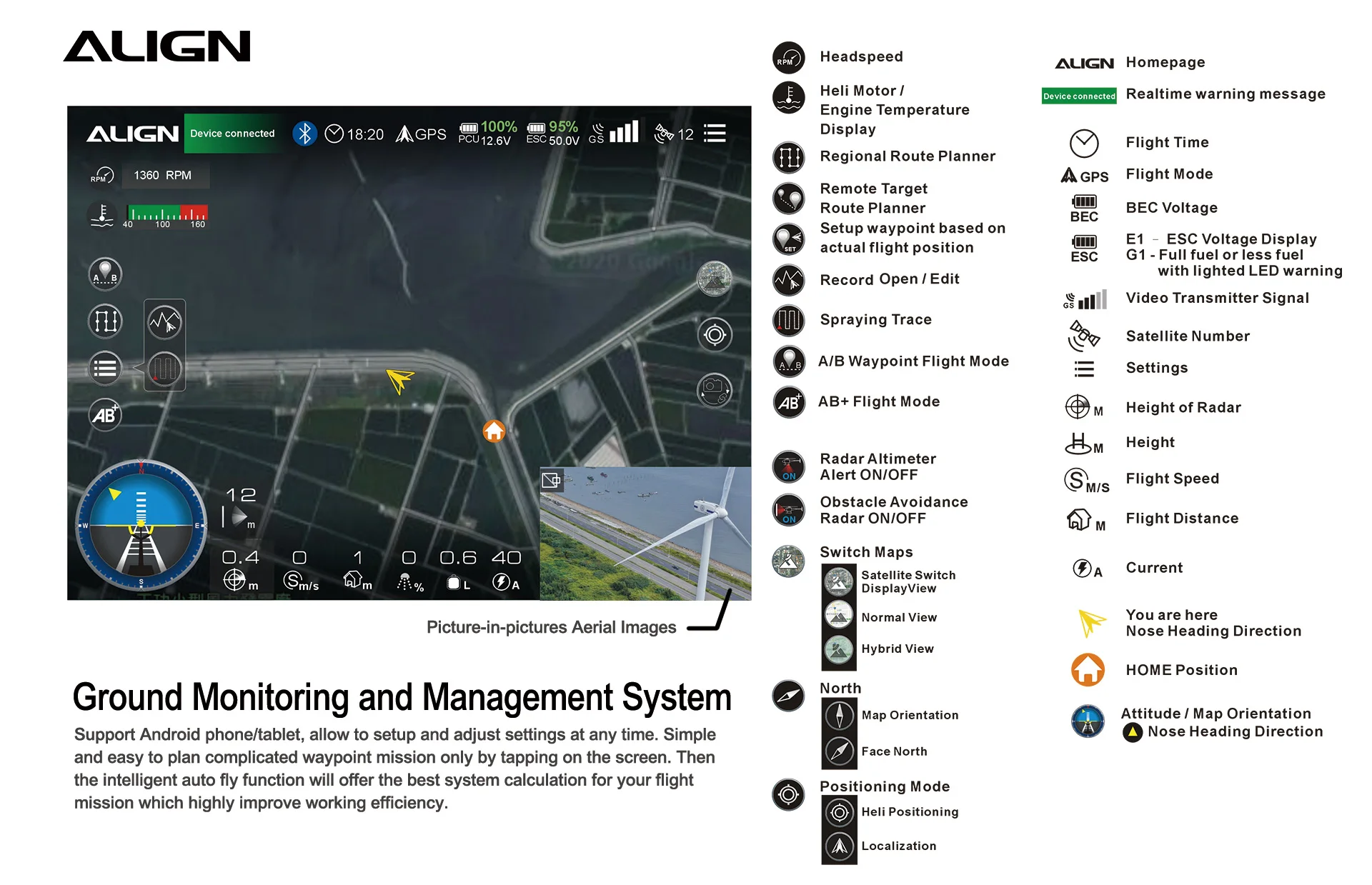The image size is (1372, 885).
Task: Select the Normal View map icon in the legend
Action: tap(839, 615)
